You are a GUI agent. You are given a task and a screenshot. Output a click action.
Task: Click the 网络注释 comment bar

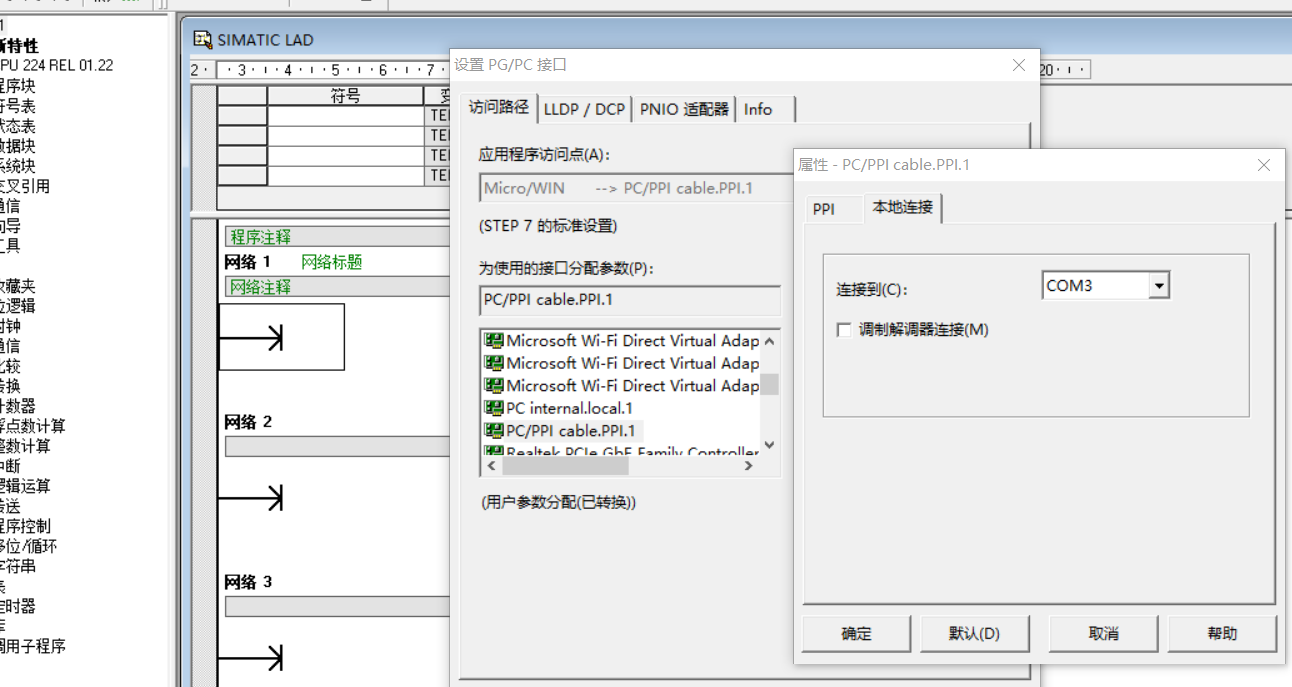tap(338, 287)
